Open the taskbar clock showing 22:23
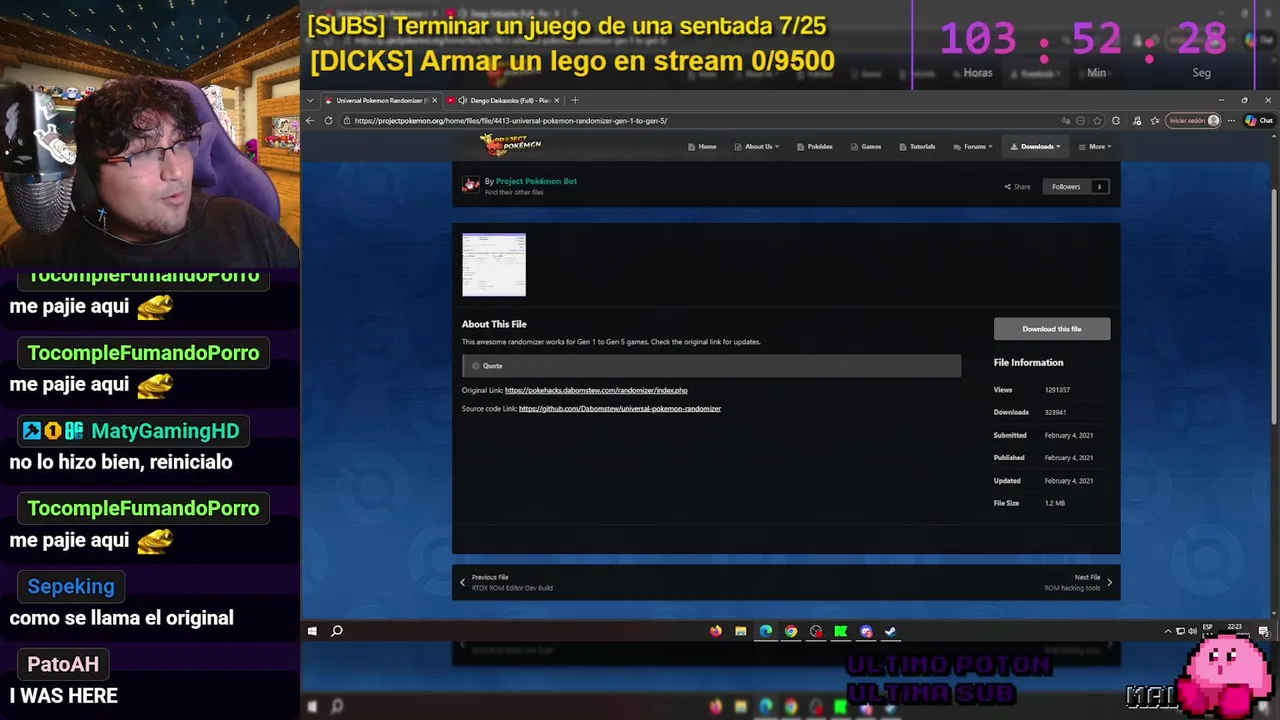 click(x=1235, y=628)
